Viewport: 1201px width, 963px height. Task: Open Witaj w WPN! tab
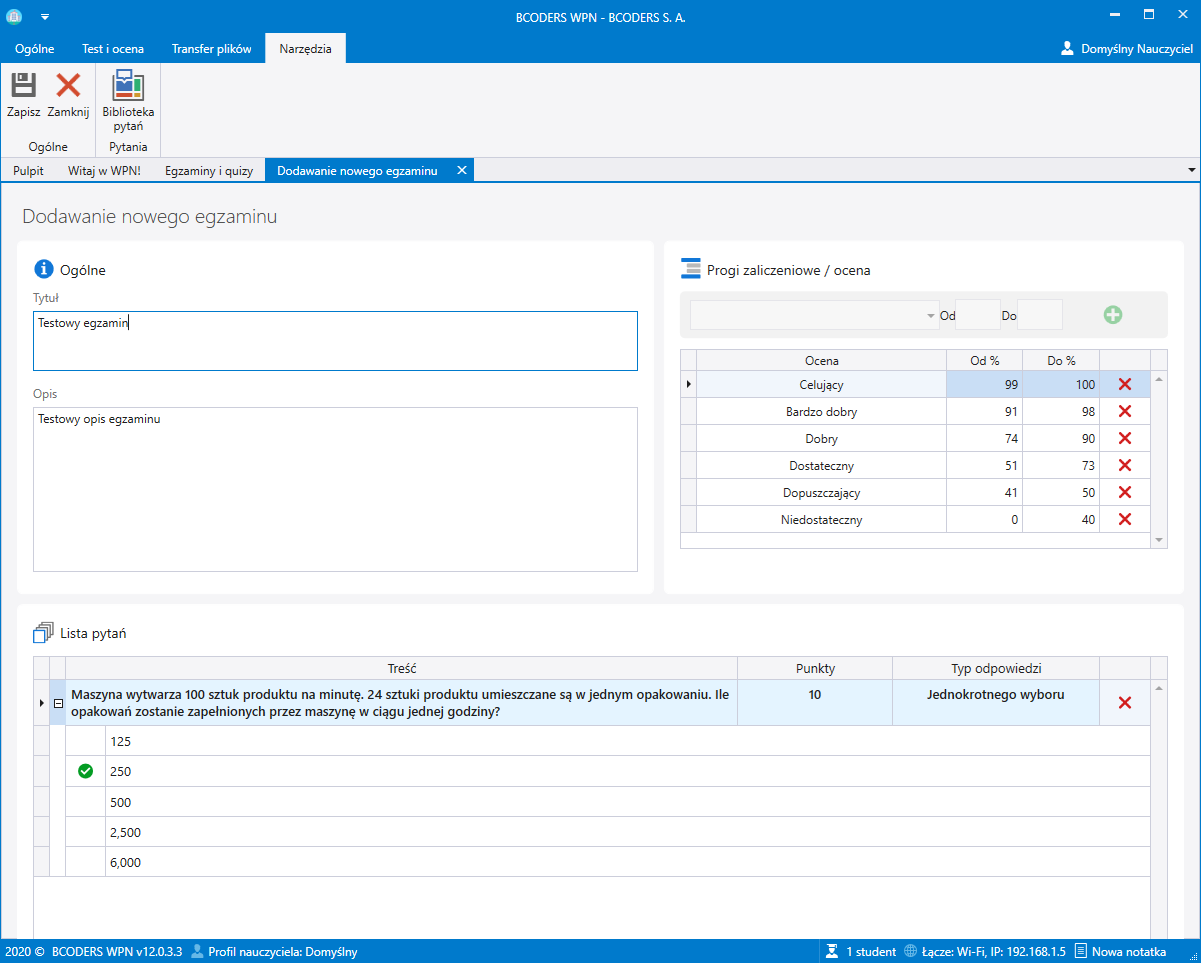tap(104, 171)
